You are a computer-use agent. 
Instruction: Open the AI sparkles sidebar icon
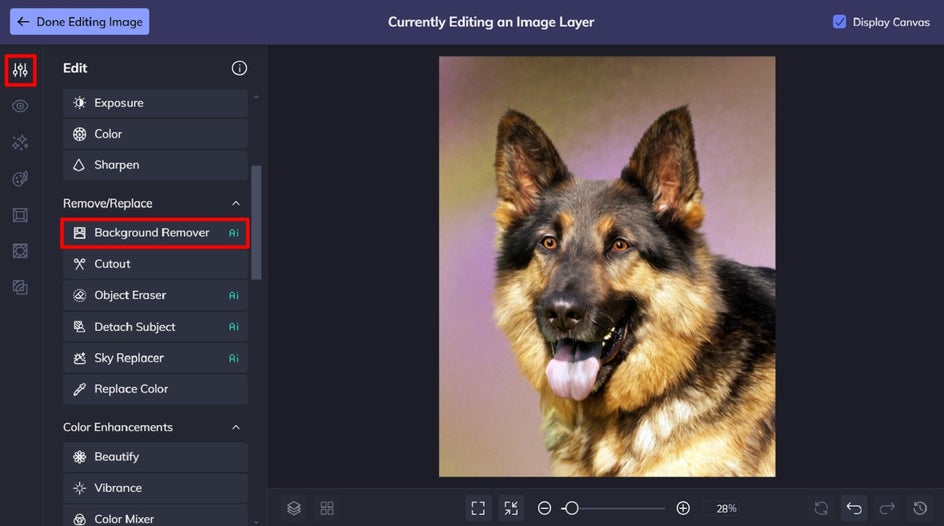(20, 143)
